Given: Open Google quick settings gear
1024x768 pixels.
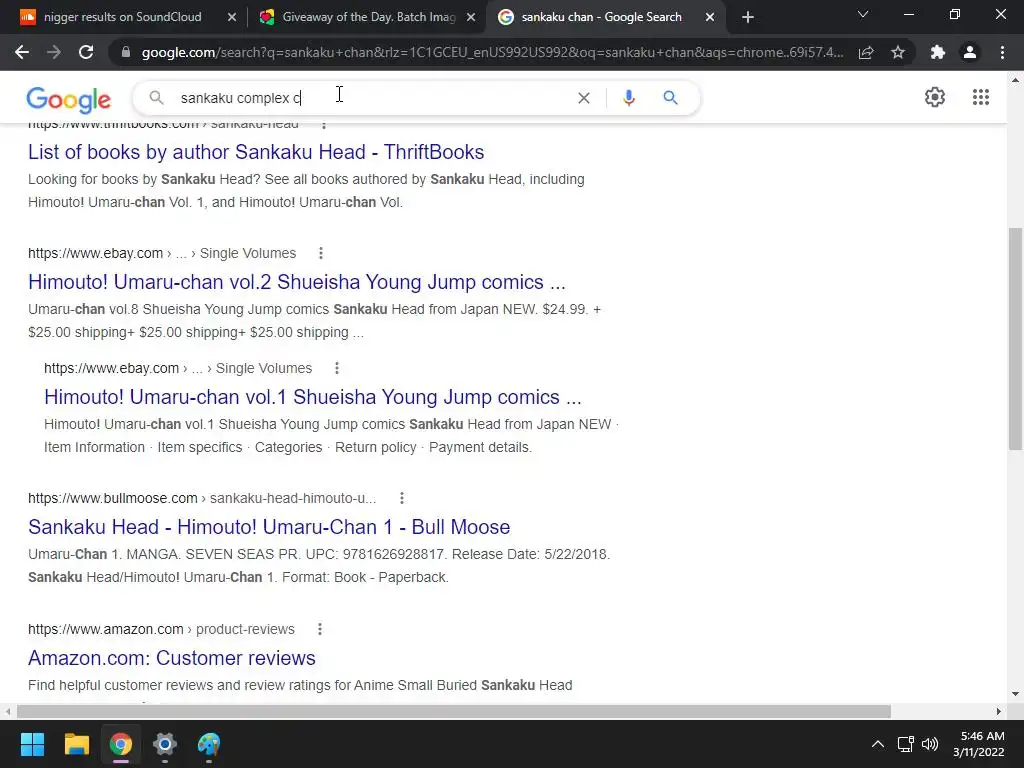Looking at the screenshot, I should point(935,97).
